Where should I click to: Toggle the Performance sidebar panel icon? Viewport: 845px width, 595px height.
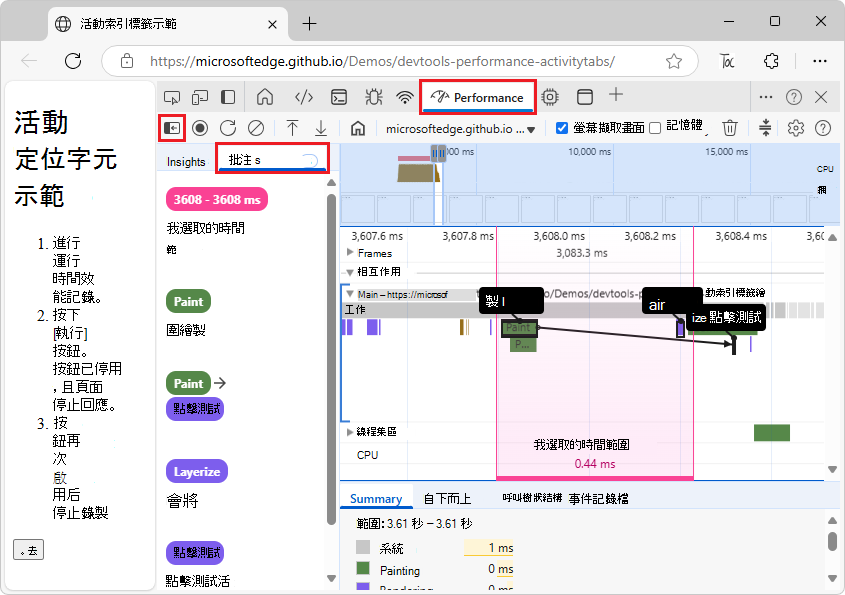pyautogui.click(x=172, y=128)
